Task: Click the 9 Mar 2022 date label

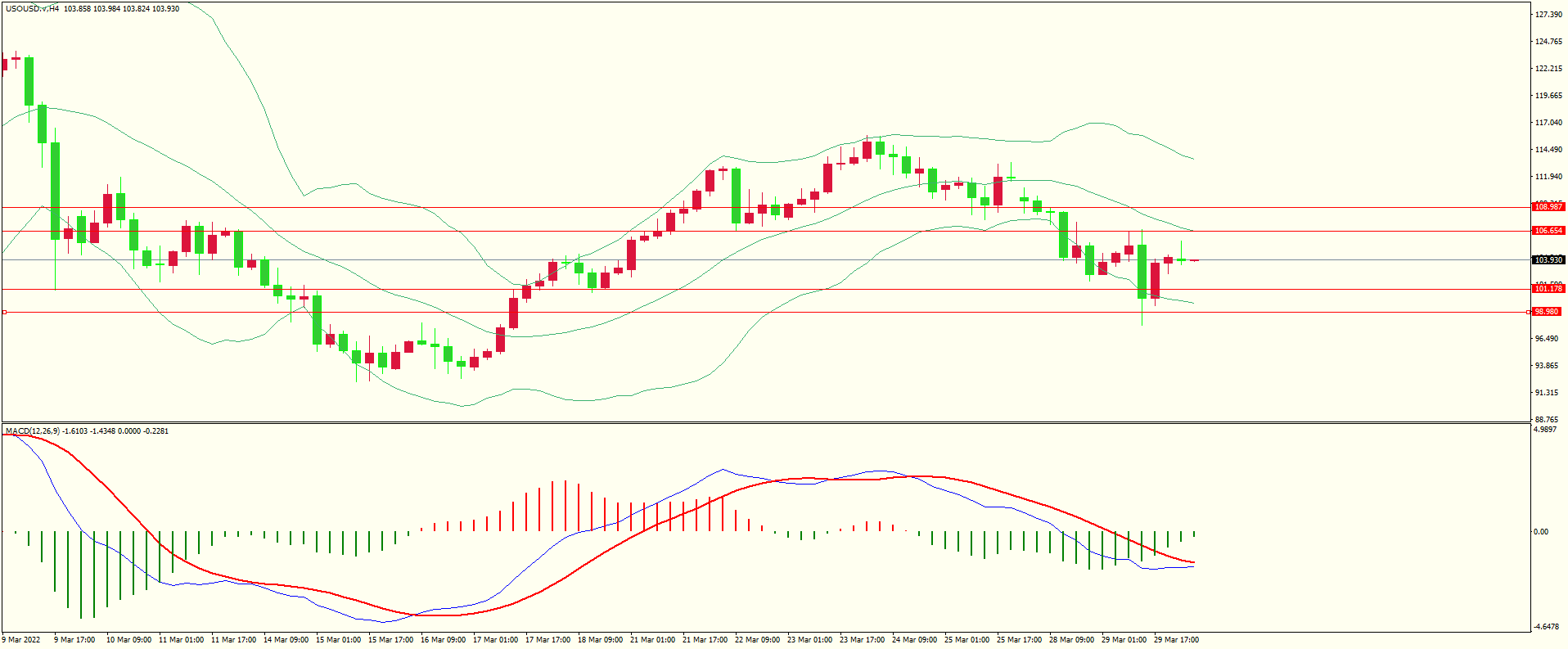Action: (21, 640)
